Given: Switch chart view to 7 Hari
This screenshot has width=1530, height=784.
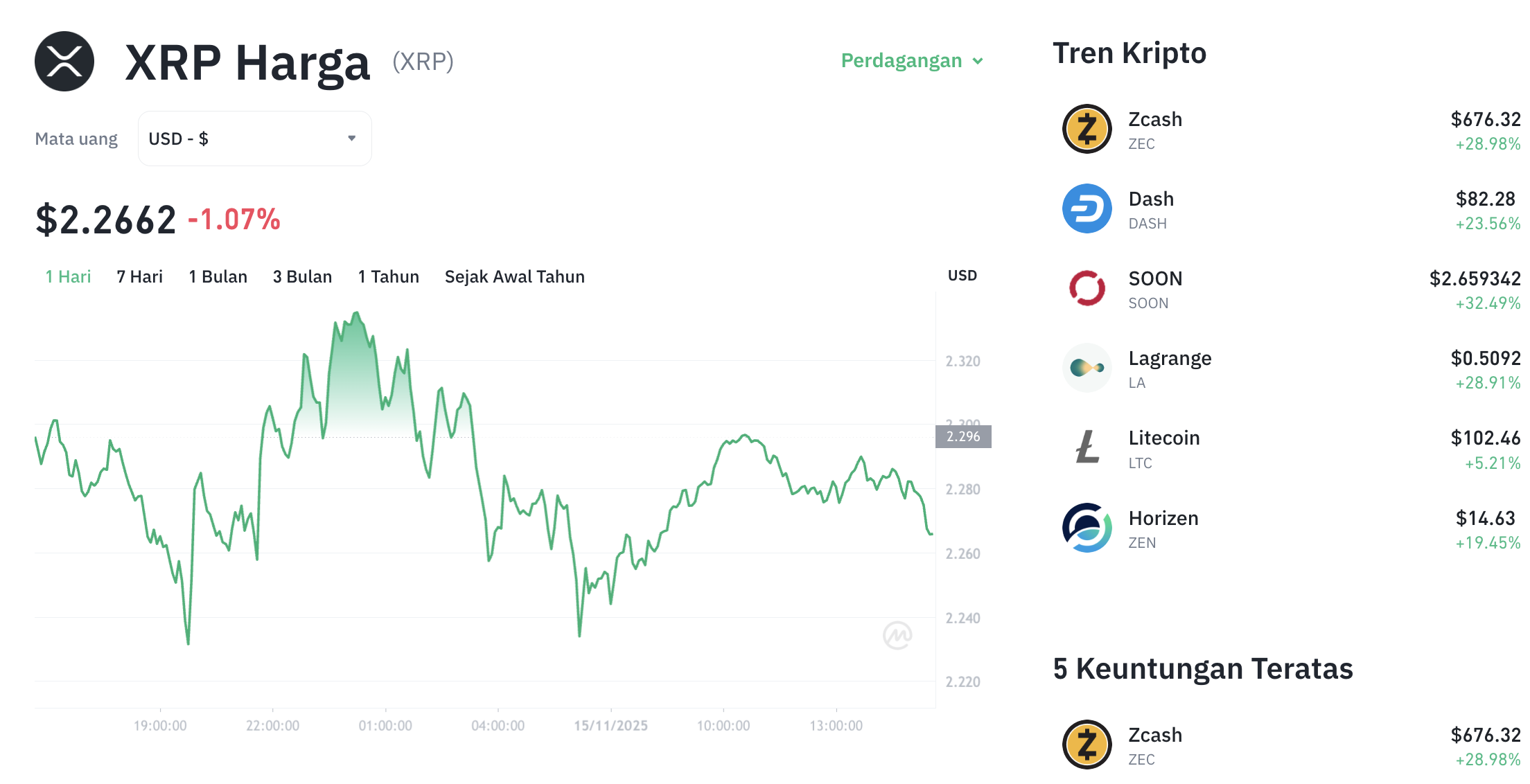Looking at the screenshot, I should (x=139, y=276).
